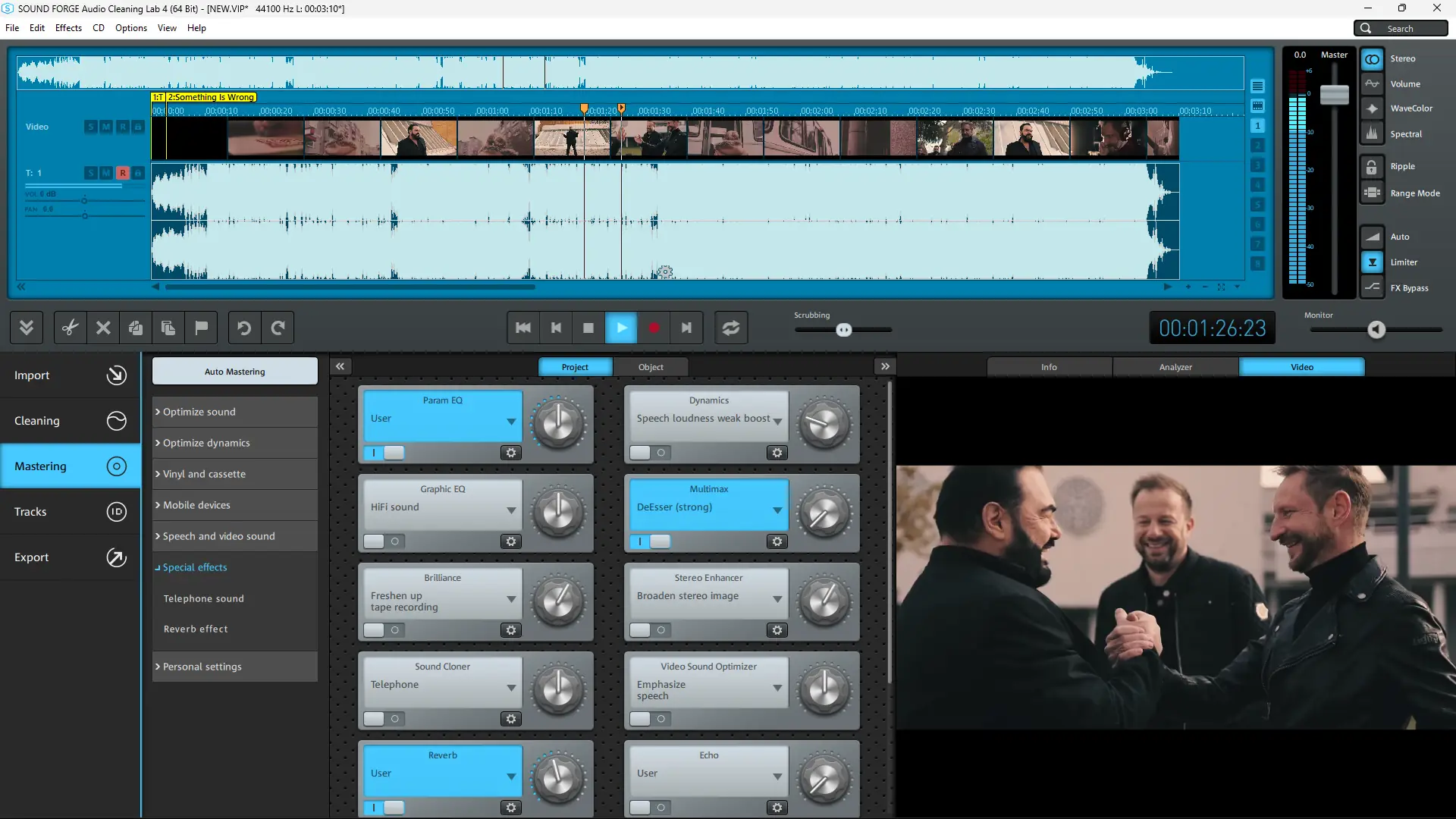The image size is (1456, 819).
Task: Enable the Dynamics effect switch
Action: pyautogui.click(x=650, y=453)
